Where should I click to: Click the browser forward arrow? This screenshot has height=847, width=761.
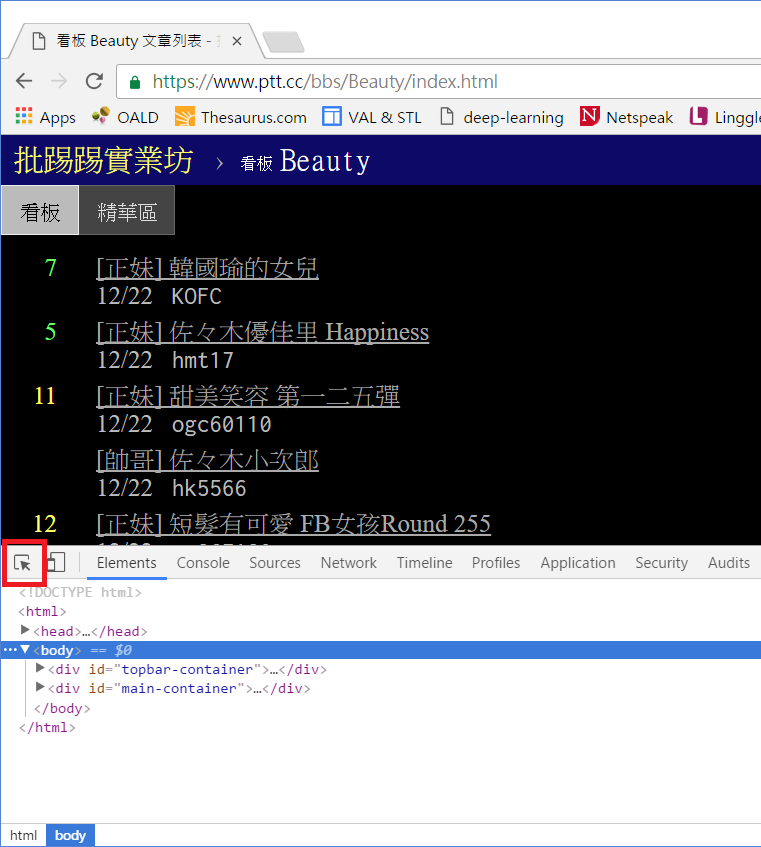[x=59, y=82]
